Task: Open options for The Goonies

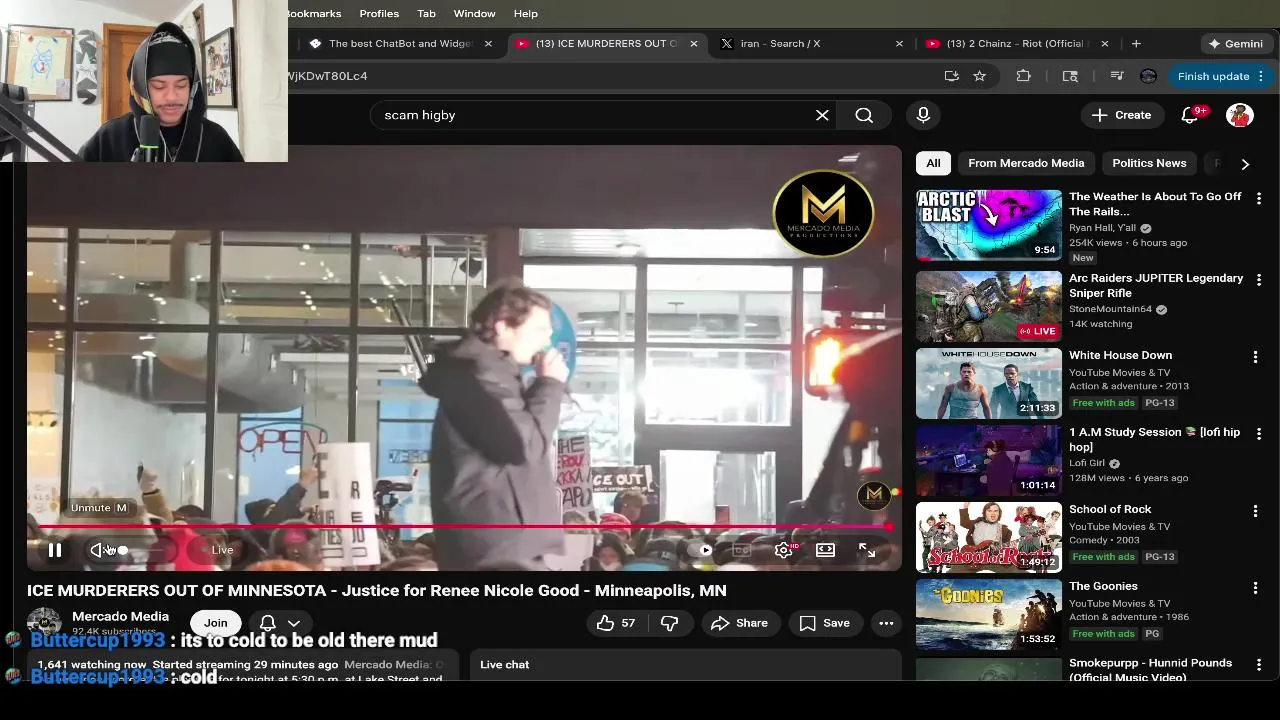Action: tap(1256, 588)
